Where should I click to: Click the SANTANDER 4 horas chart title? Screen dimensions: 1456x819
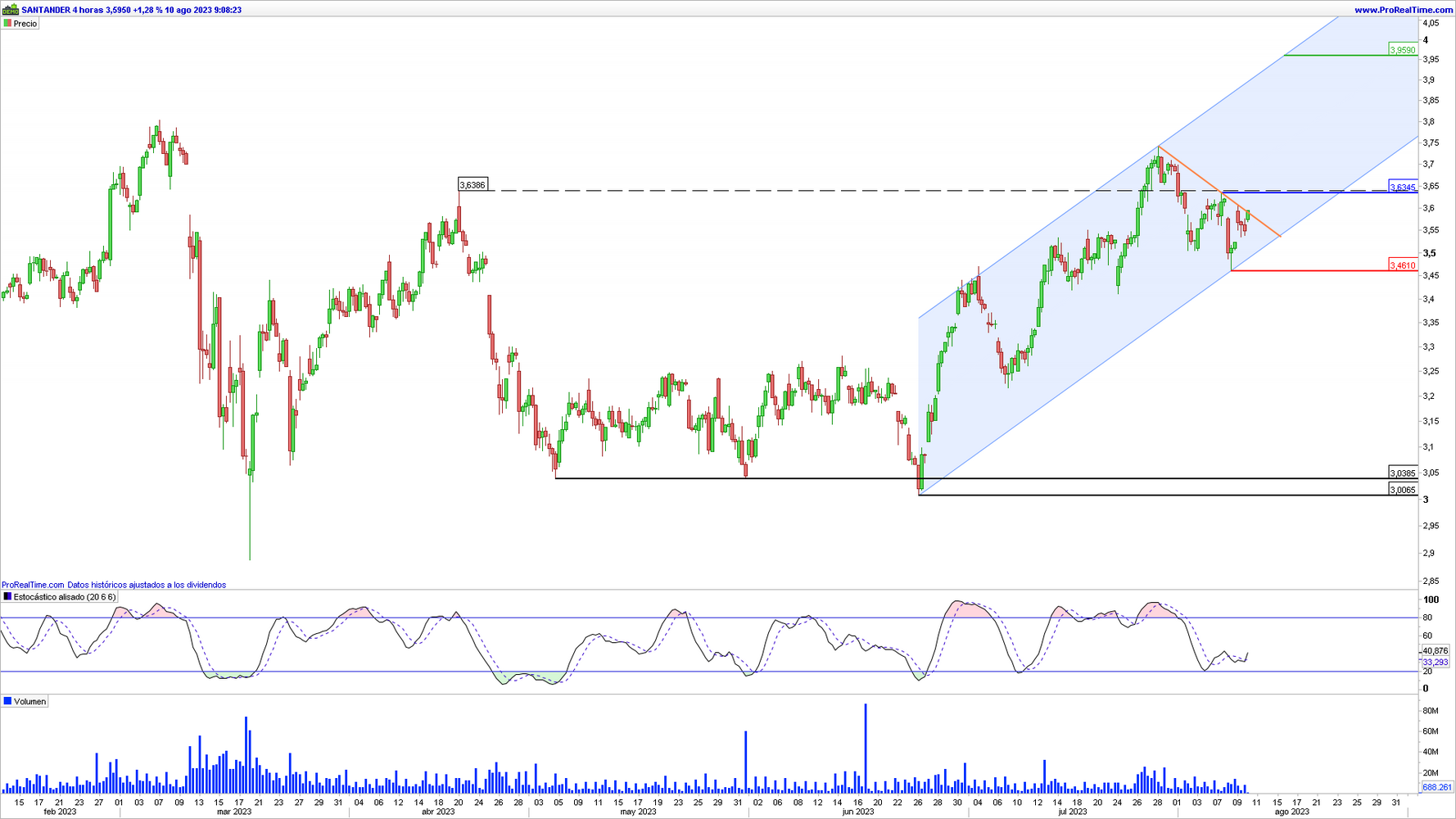tap(131, 10)
